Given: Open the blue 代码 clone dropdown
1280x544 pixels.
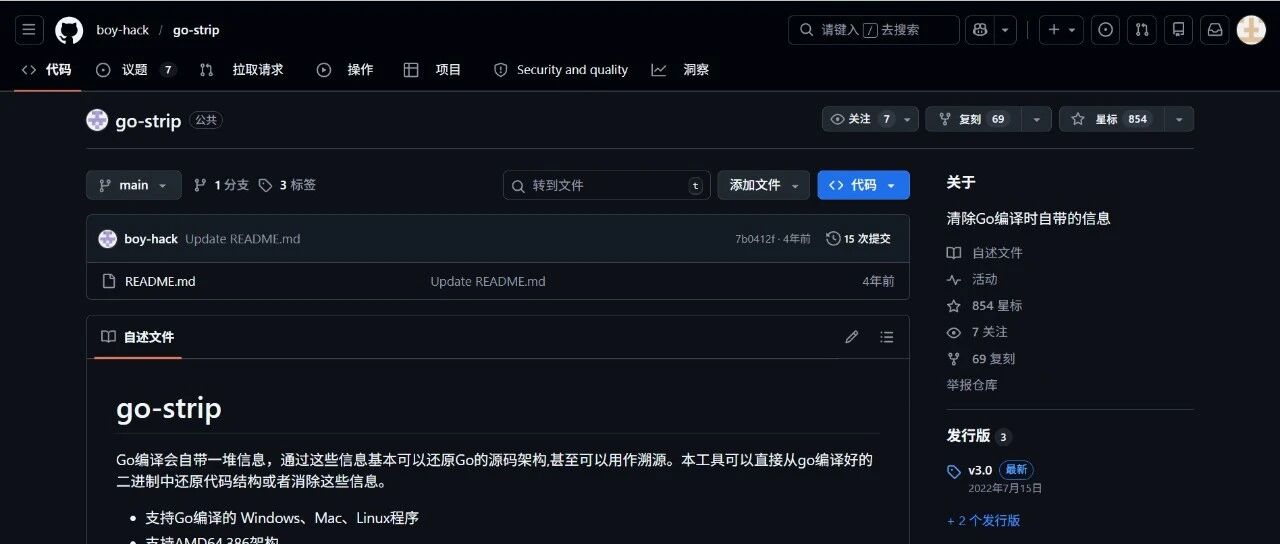Looking at the screenshot, I should 864,185.
